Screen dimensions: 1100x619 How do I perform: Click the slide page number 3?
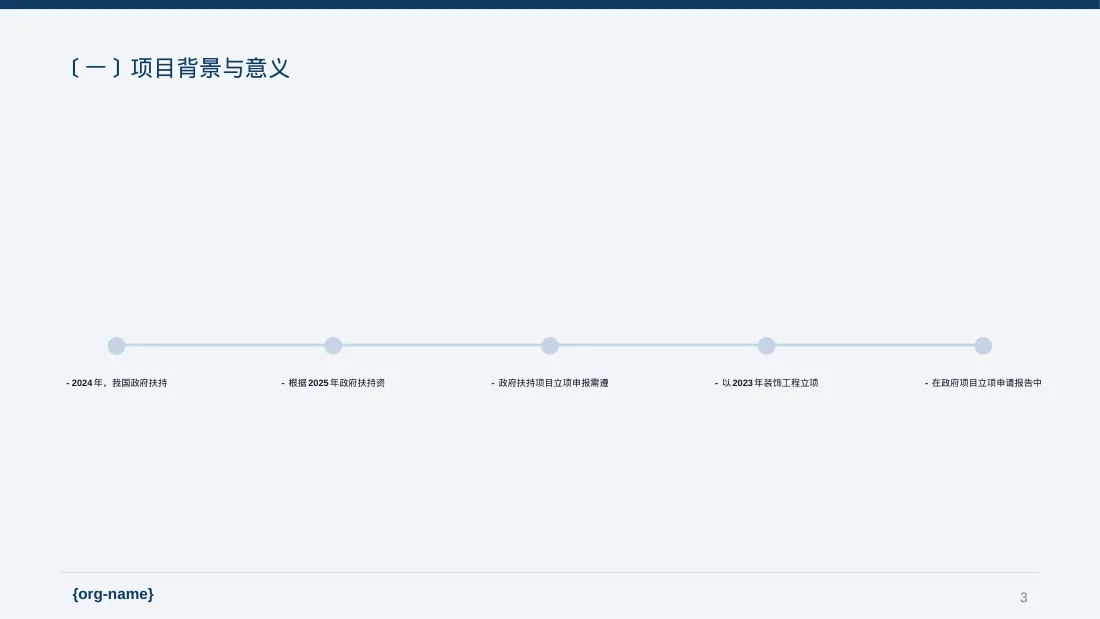coord(1024,597)
